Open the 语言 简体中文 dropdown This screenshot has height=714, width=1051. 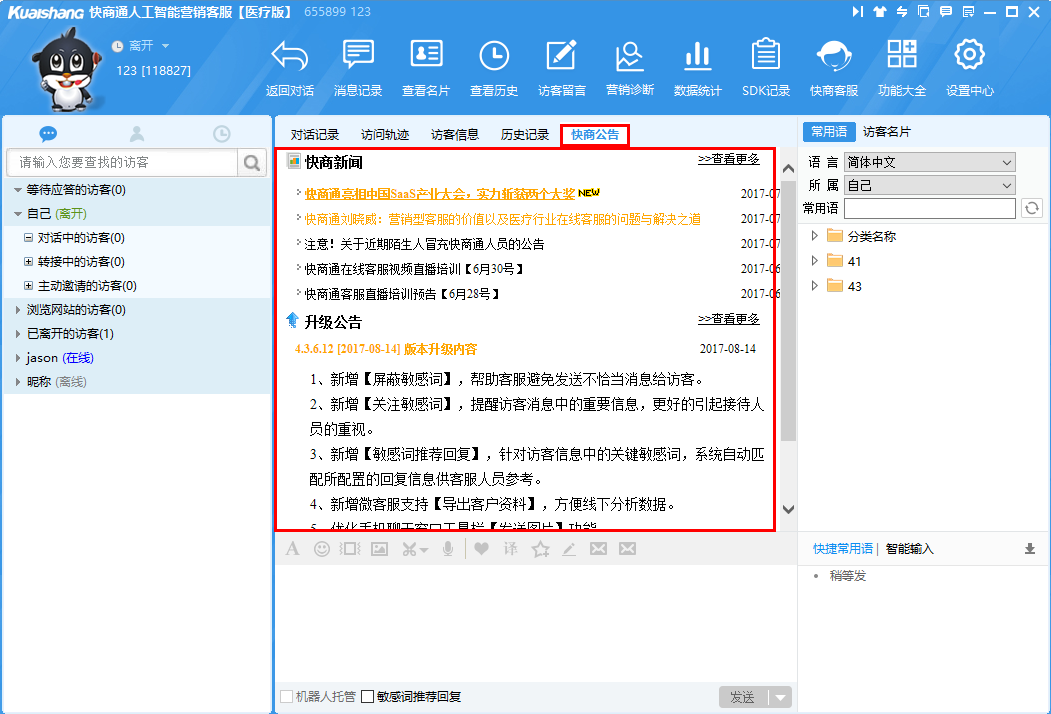click(929, 162)
